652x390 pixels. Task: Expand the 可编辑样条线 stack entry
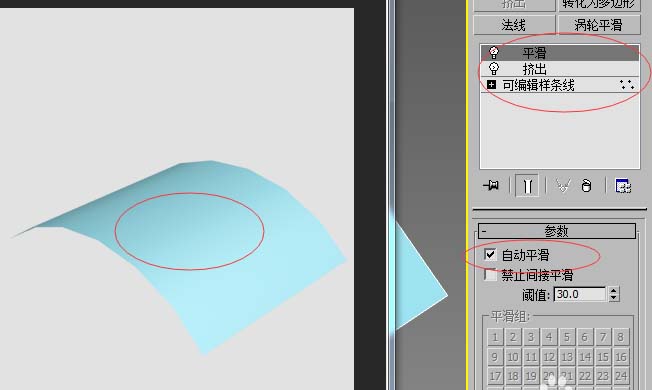coord(491,85)
